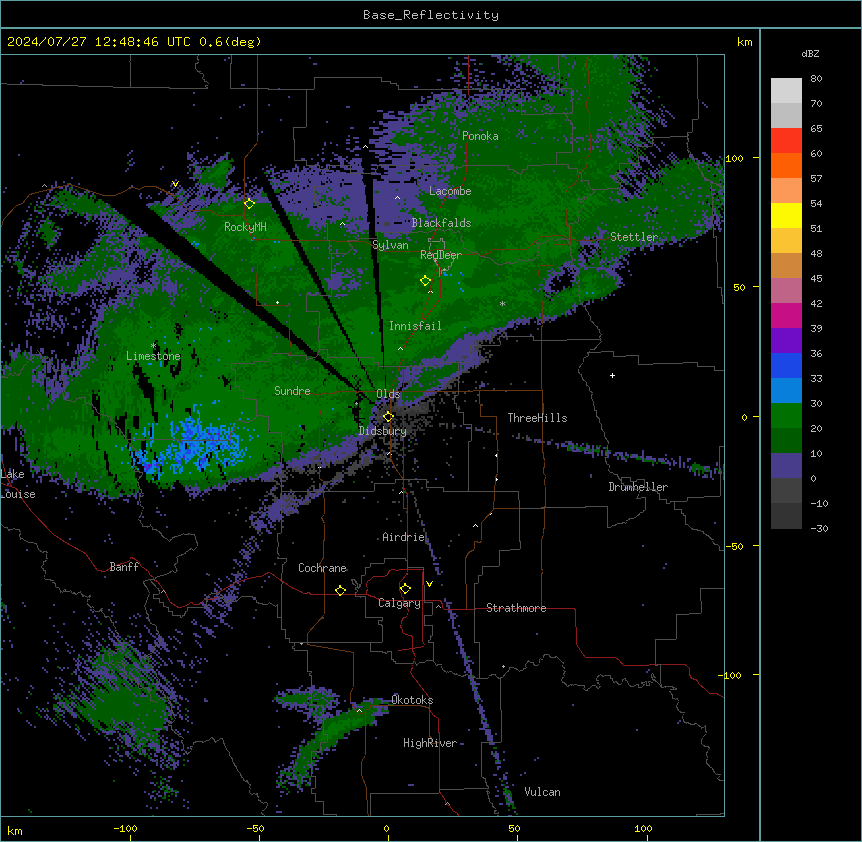Click the 50 tick label on right axis
The image size is (862, 842).
point(739,287)
